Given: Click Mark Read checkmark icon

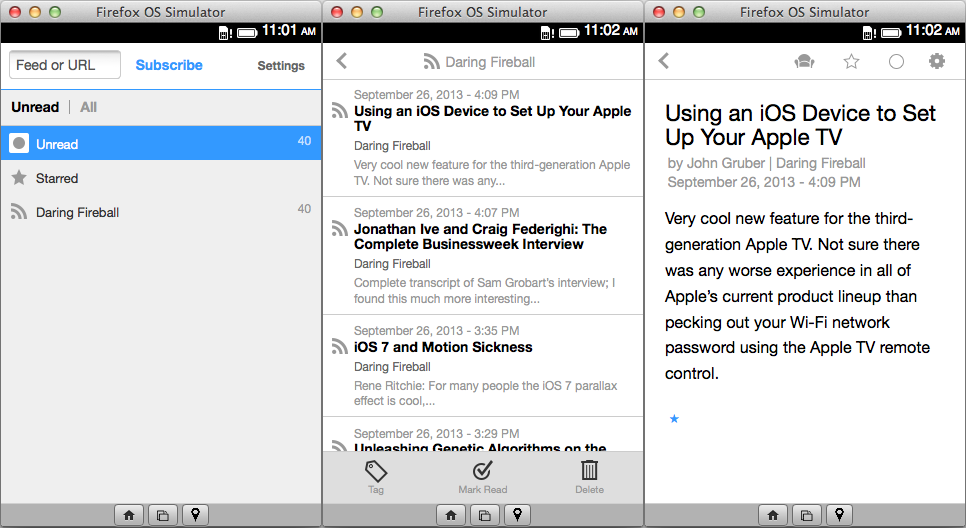Looking at the screenshot, I should pos(482,471).
